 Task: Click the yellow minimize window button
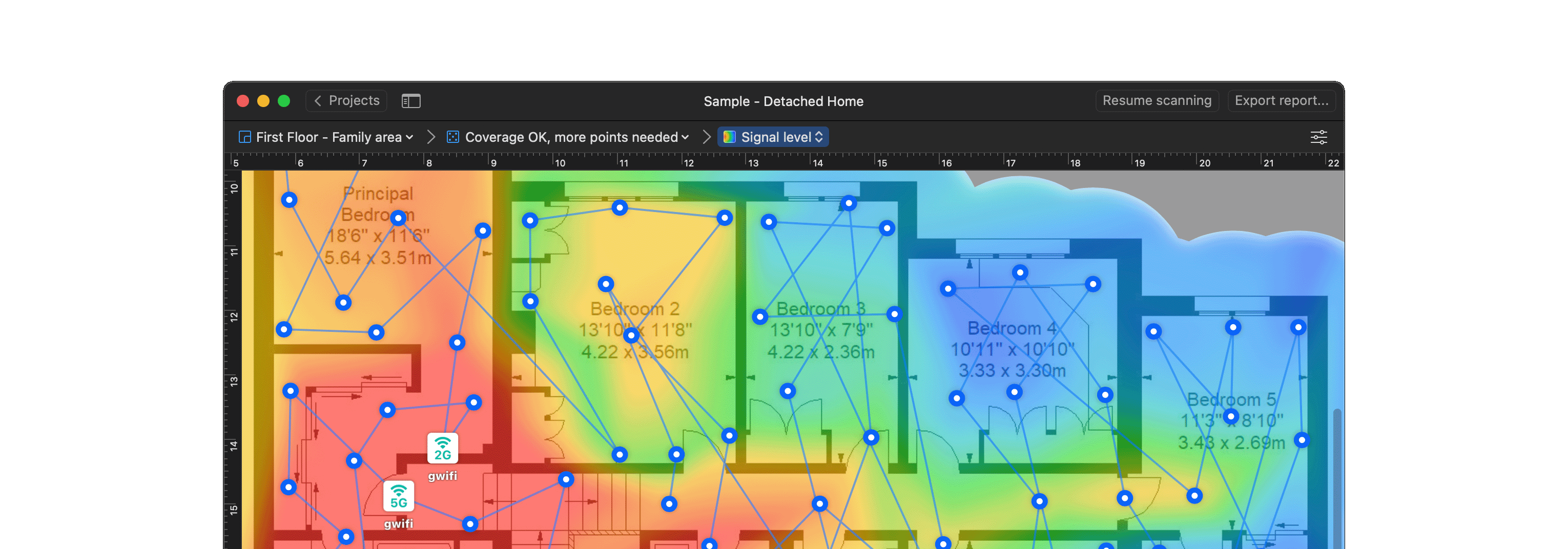click(x=263, y=101)
